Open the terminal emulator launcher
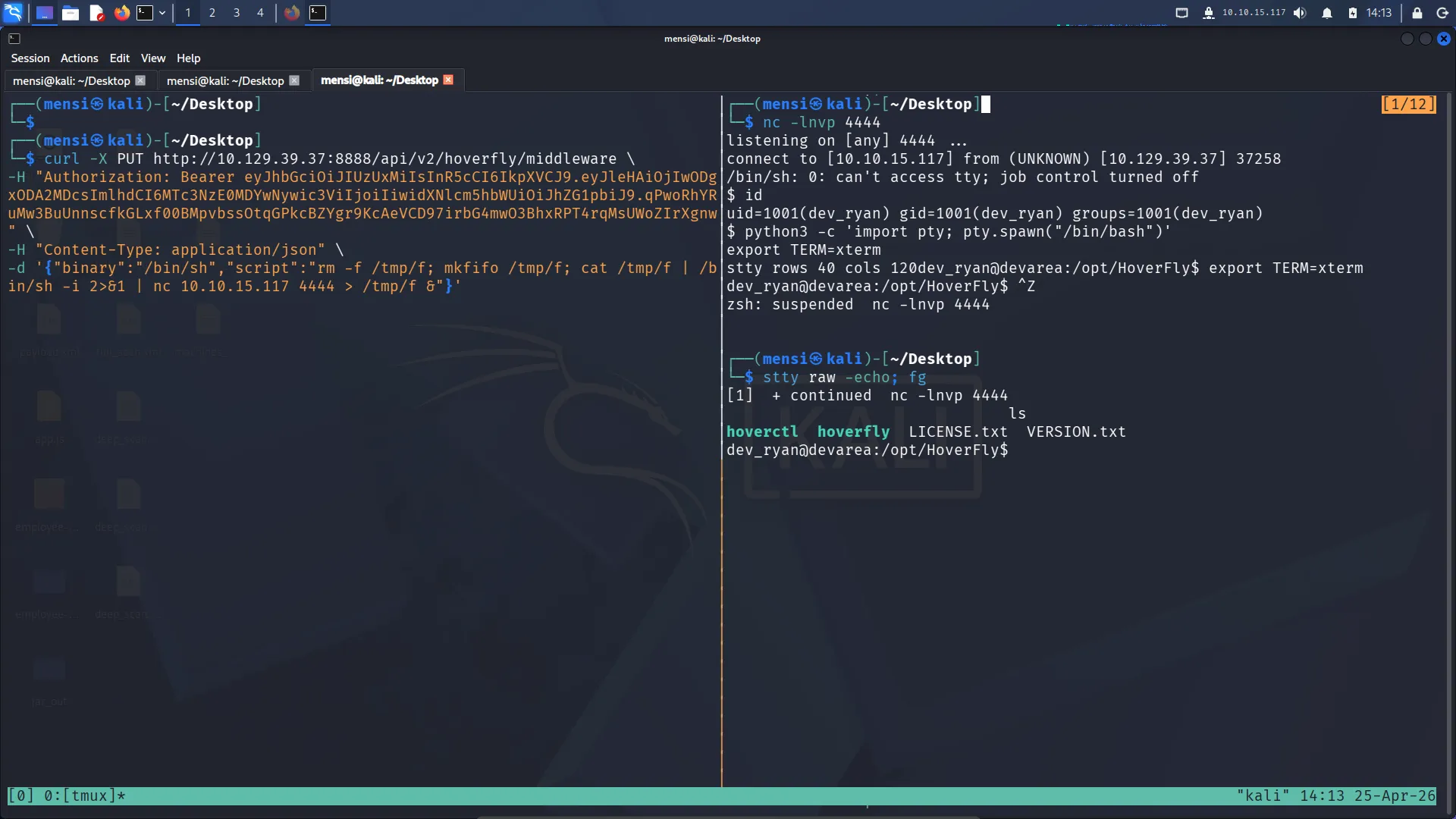1456x819 pixels. (145, 13)
